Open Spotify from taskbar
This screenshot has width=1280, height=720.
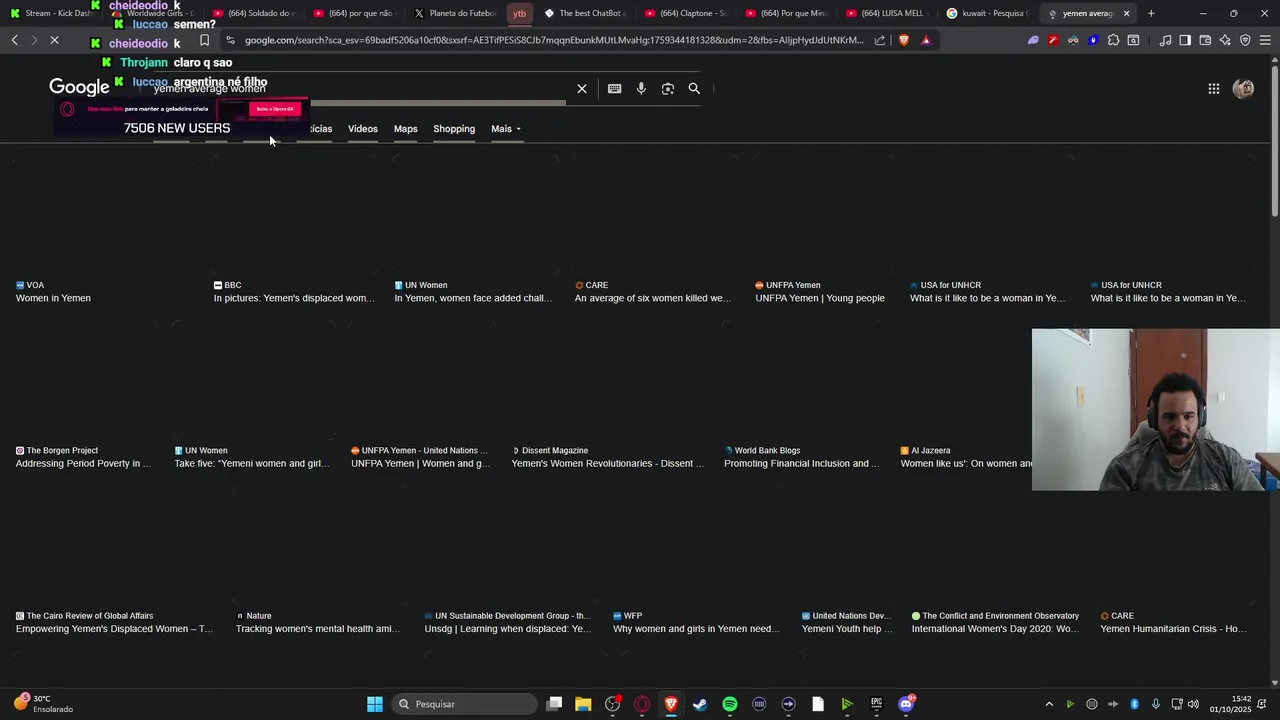point(730,704)
